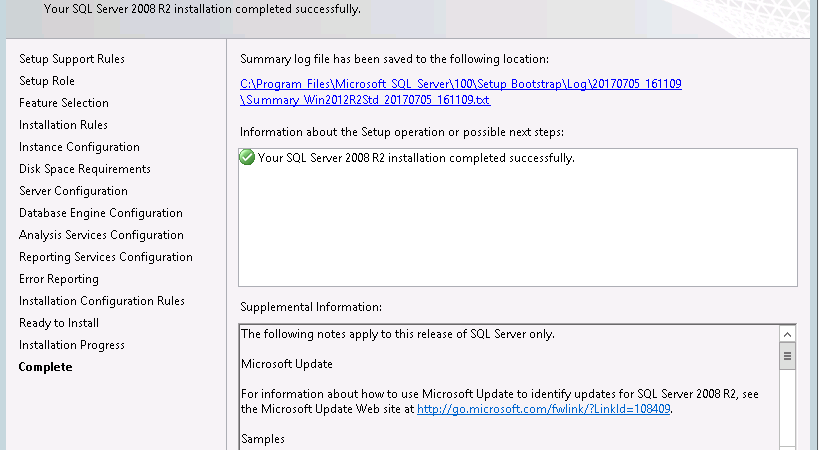Select Database Engine Configuration step
Screen dimensions: 822x450
click(101, 213)
